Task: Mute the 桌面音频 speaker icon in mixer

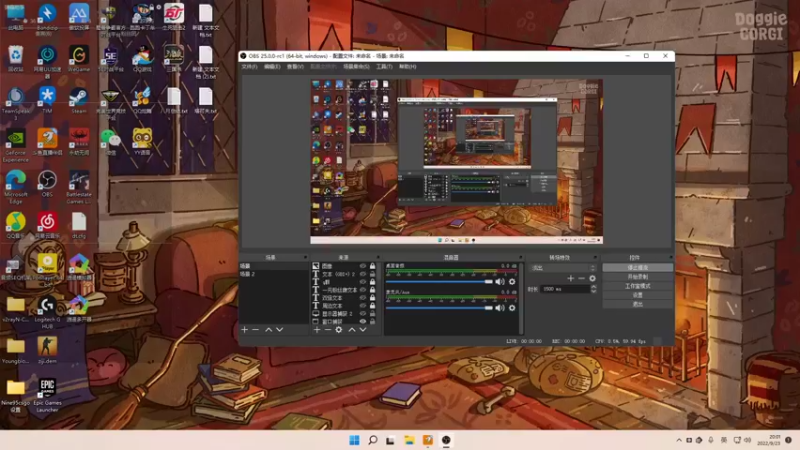Action: [499, 282]
